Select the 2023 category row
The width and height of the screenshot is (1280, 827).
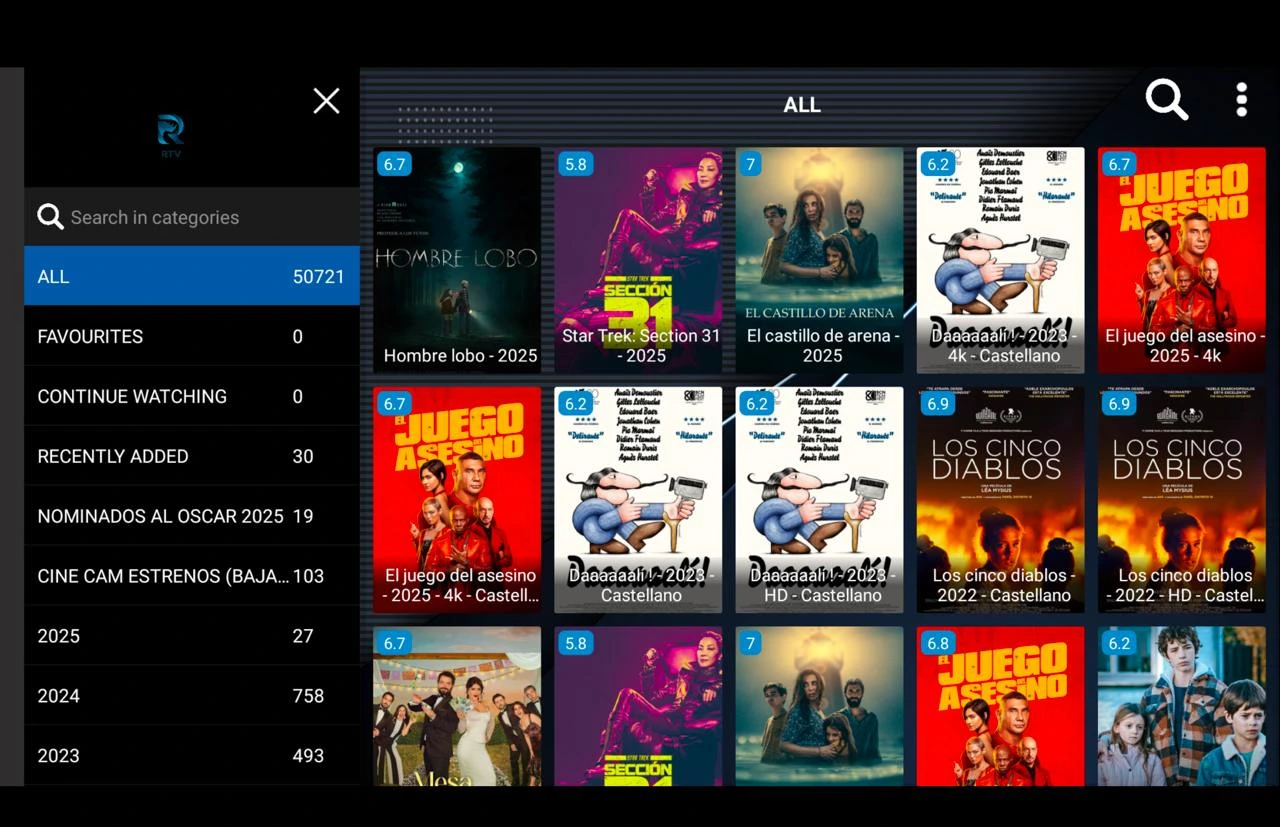[x=192, y=756]
